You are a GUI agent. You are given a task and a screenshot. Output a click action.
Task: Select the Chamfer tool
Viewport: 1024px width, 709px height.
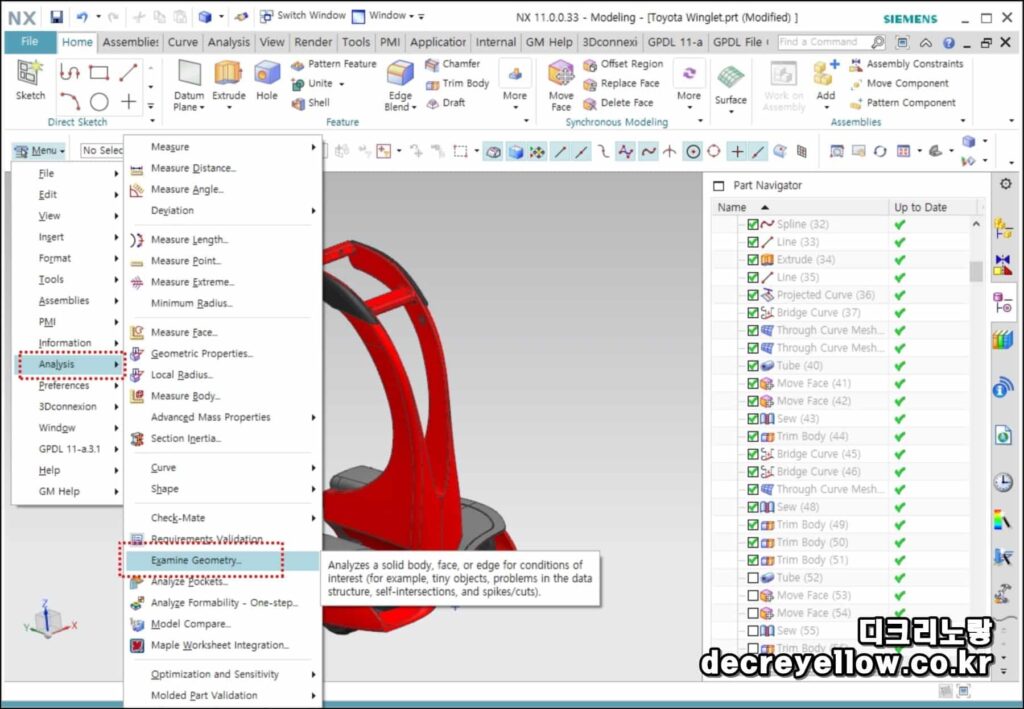coord(453,64)
